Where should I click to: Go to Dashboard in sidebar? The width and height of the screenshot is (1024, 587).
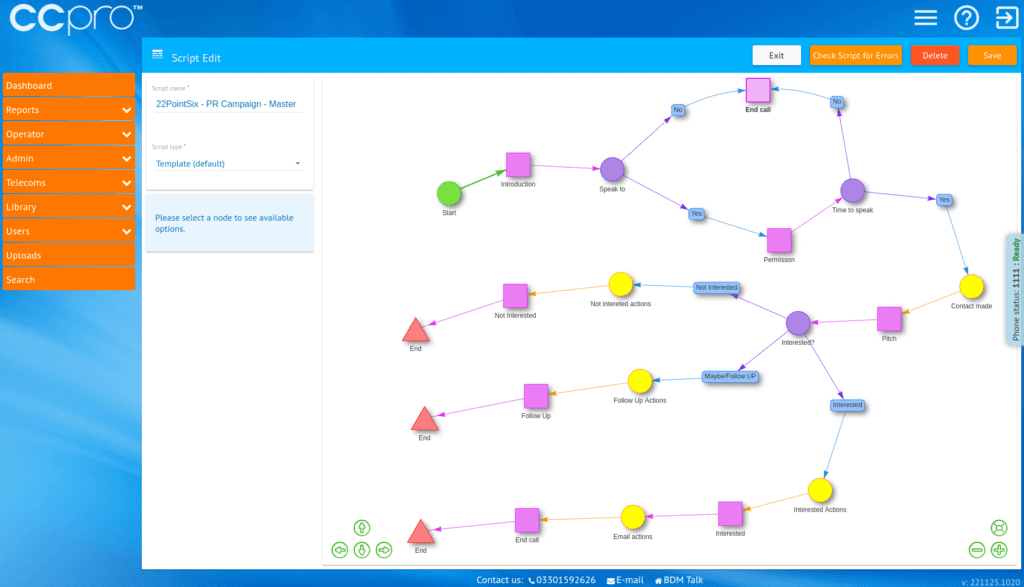69,86
